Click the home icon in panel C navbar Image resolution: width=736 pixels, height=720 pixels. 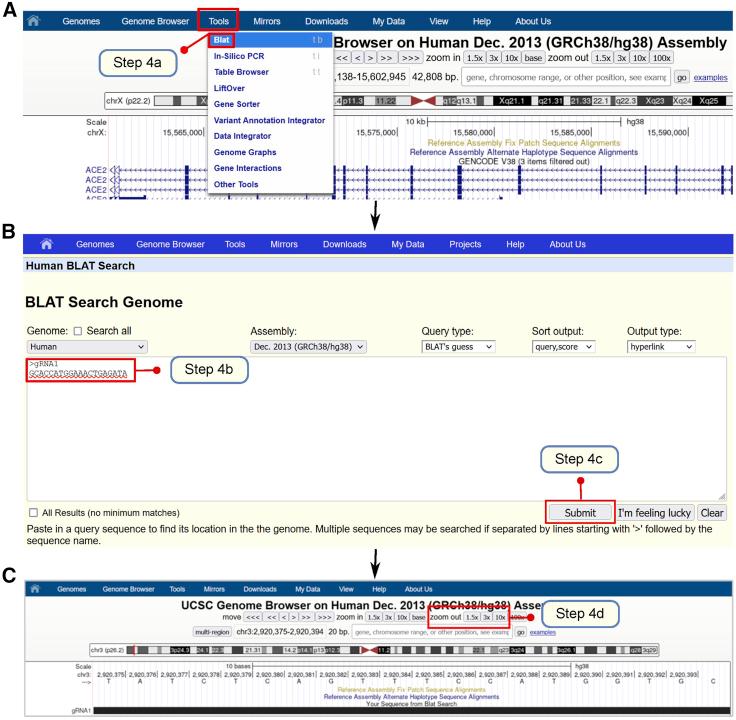[35, 589]
